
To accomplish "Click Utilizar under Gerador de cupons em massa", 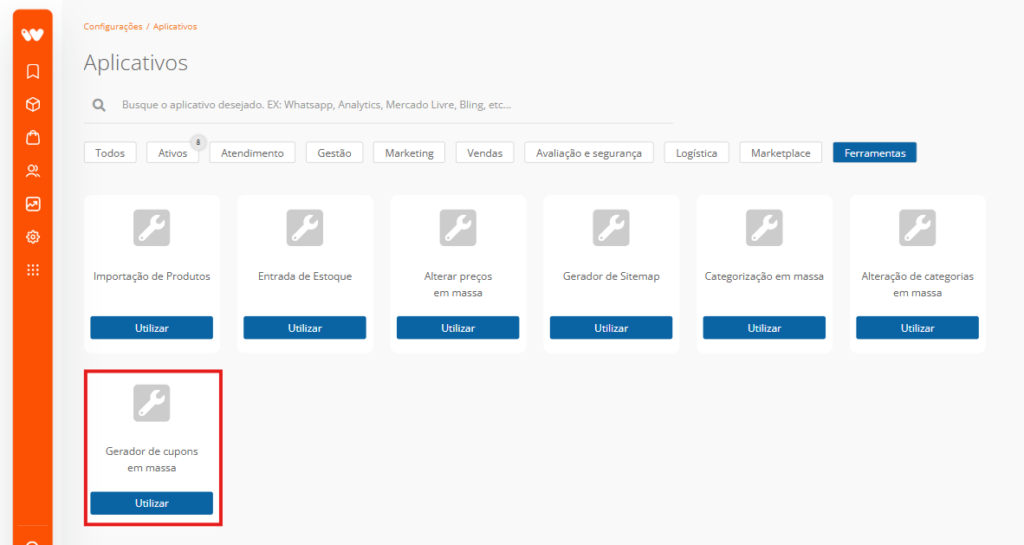I will point(152,503).
